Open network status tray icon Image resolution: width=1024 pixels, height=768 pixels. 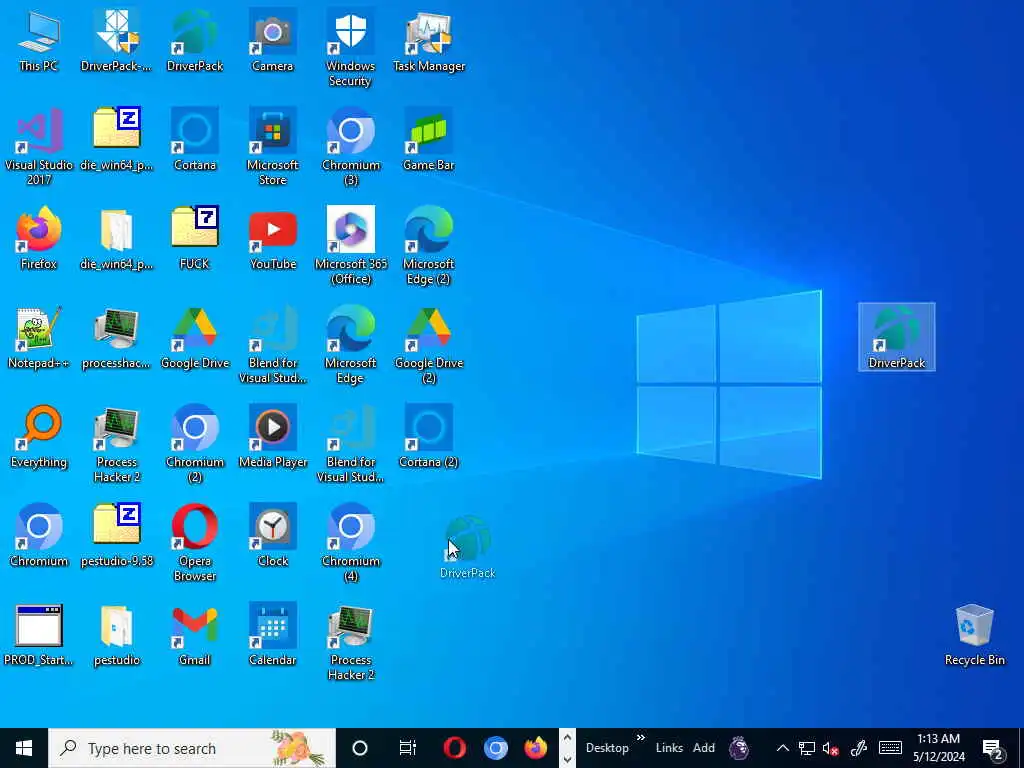coord(807,748)
